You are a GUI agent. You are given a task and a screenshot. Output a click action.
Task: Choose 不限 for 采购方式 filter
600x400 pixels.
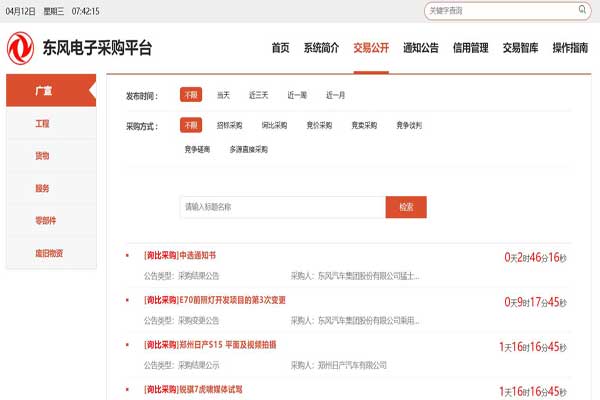191,125
